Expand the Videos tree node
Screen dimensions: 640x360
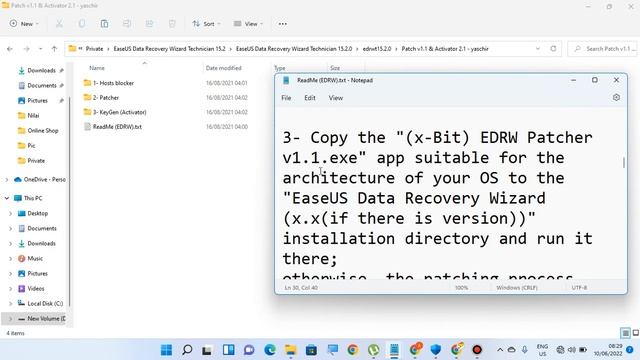[11, 289]
